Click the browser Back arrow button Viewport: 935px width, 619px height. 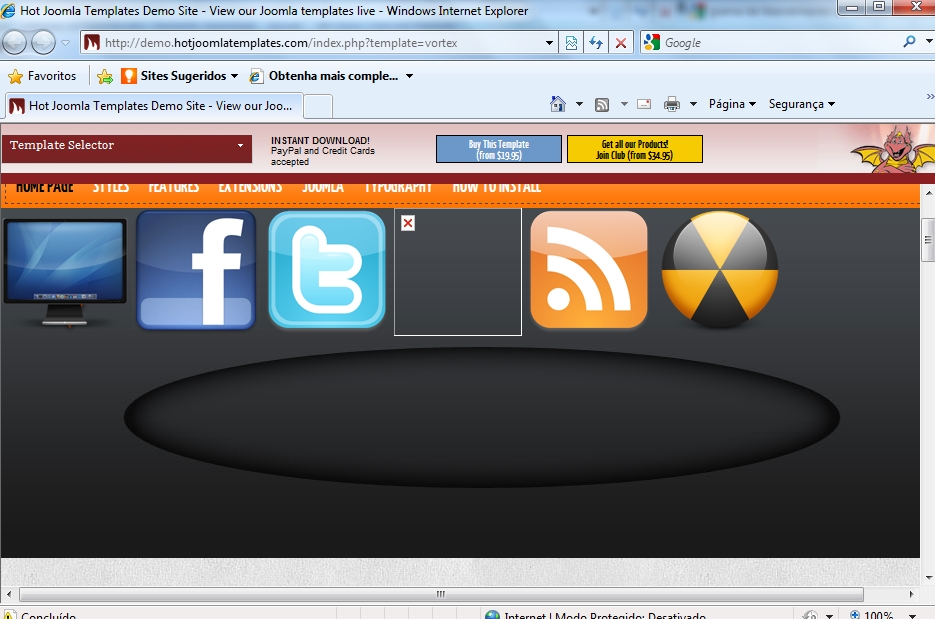[x=14, y=42]
